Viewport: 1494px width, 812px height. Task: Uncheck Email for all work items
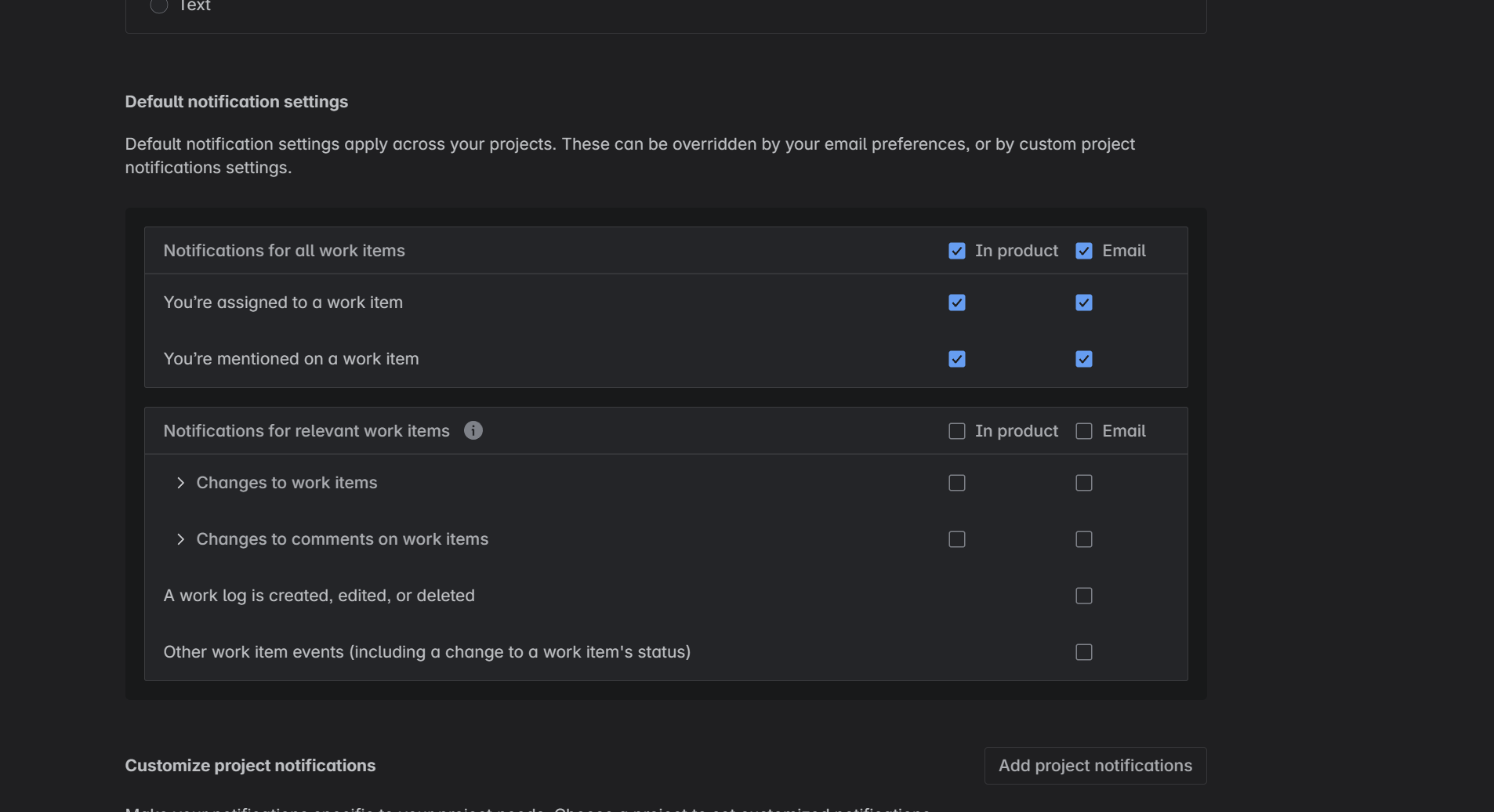point(1084,251)
